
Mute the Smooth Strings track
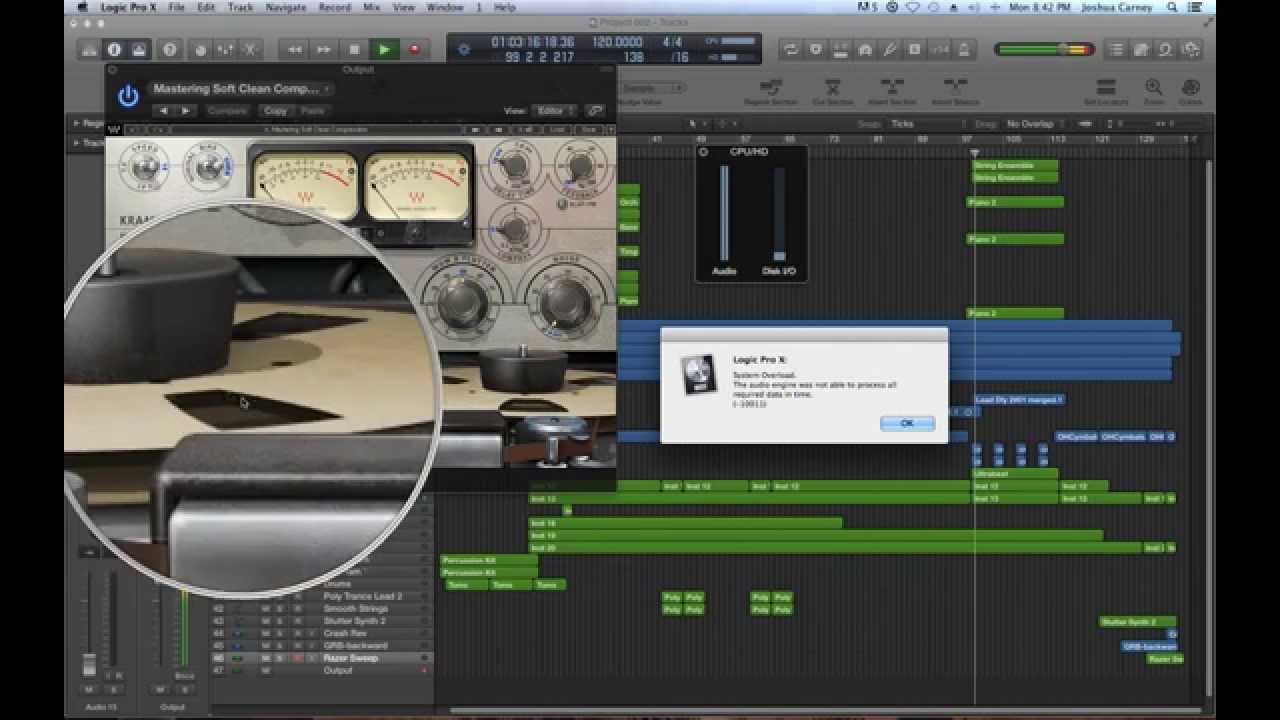pos(266,608)
